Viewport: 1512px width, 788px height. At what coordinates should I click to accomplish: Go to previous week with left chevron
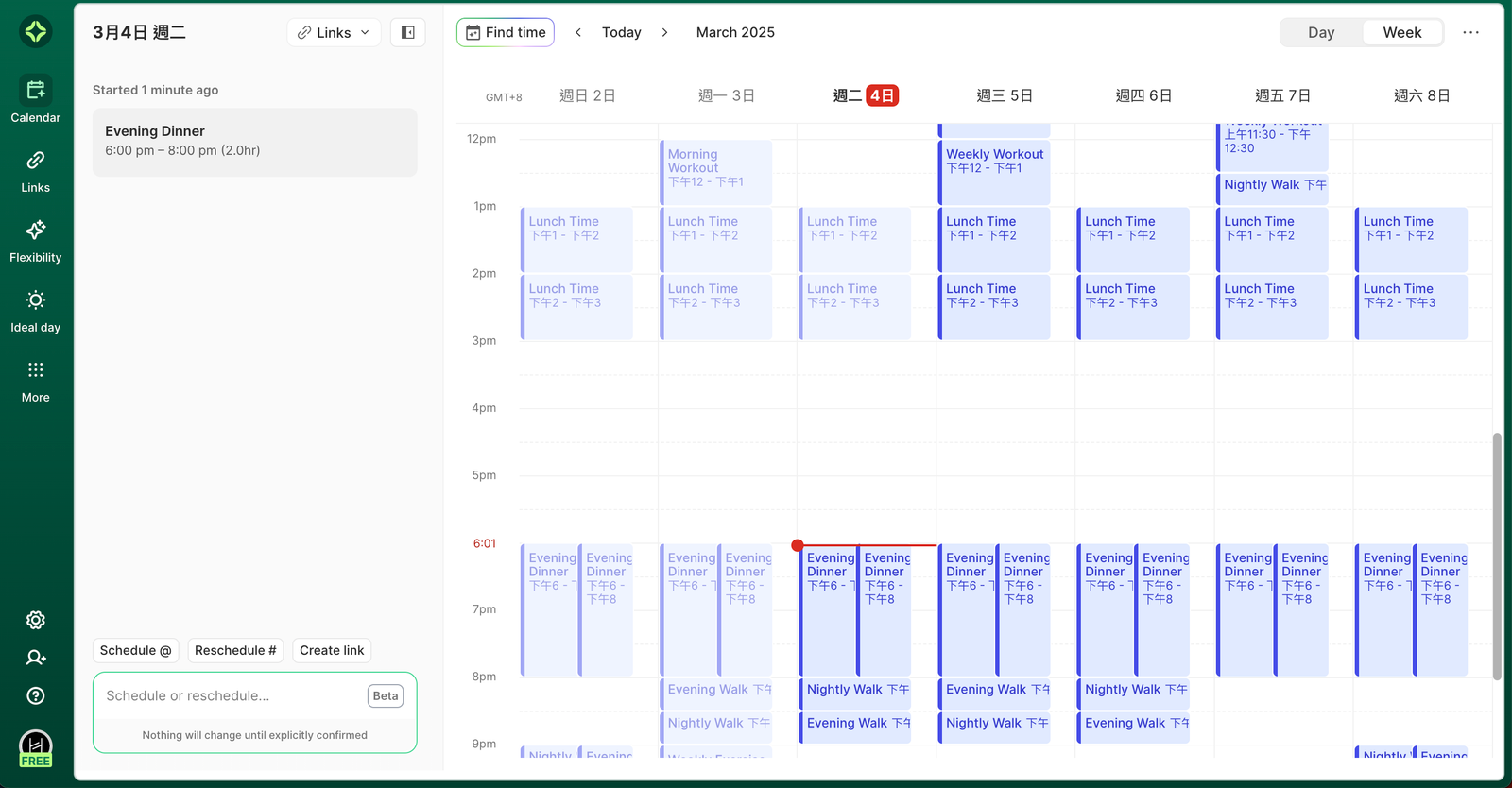click(x=578, y=32)
